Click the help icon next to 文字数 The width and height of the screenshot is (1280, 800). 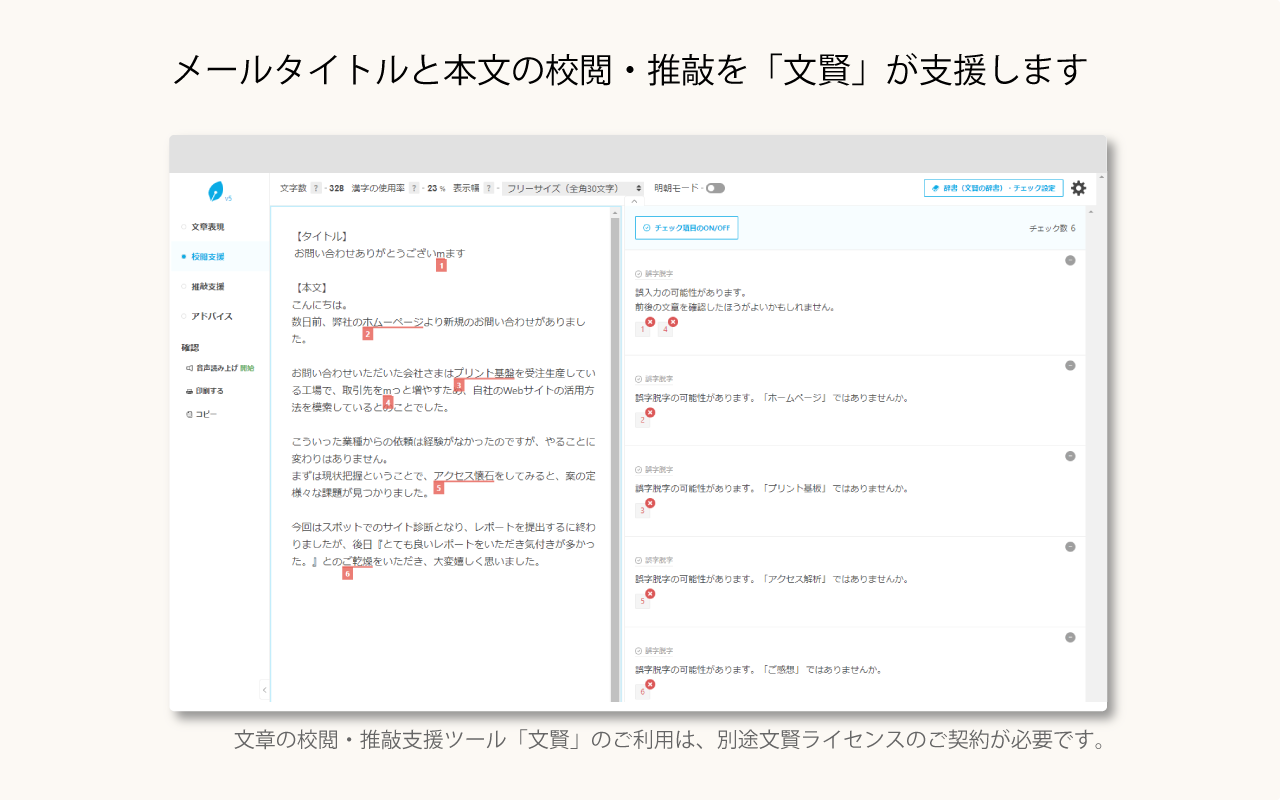pos(315,187)
